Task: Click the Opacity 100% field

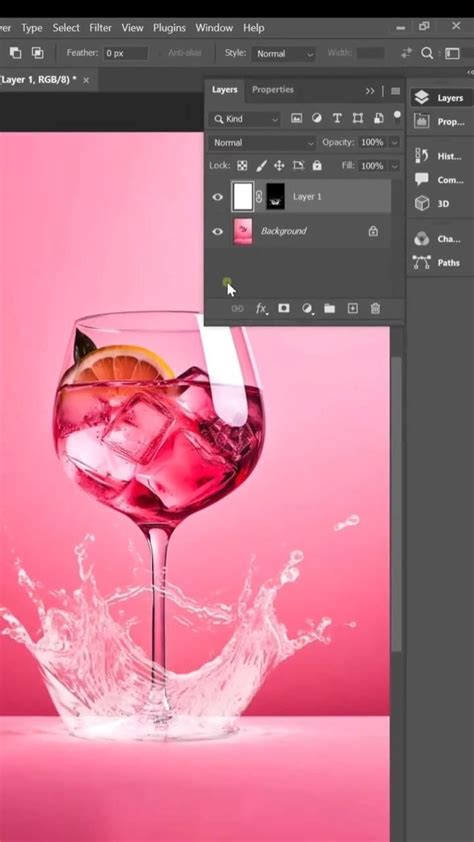Action: [x=372, y=142]
